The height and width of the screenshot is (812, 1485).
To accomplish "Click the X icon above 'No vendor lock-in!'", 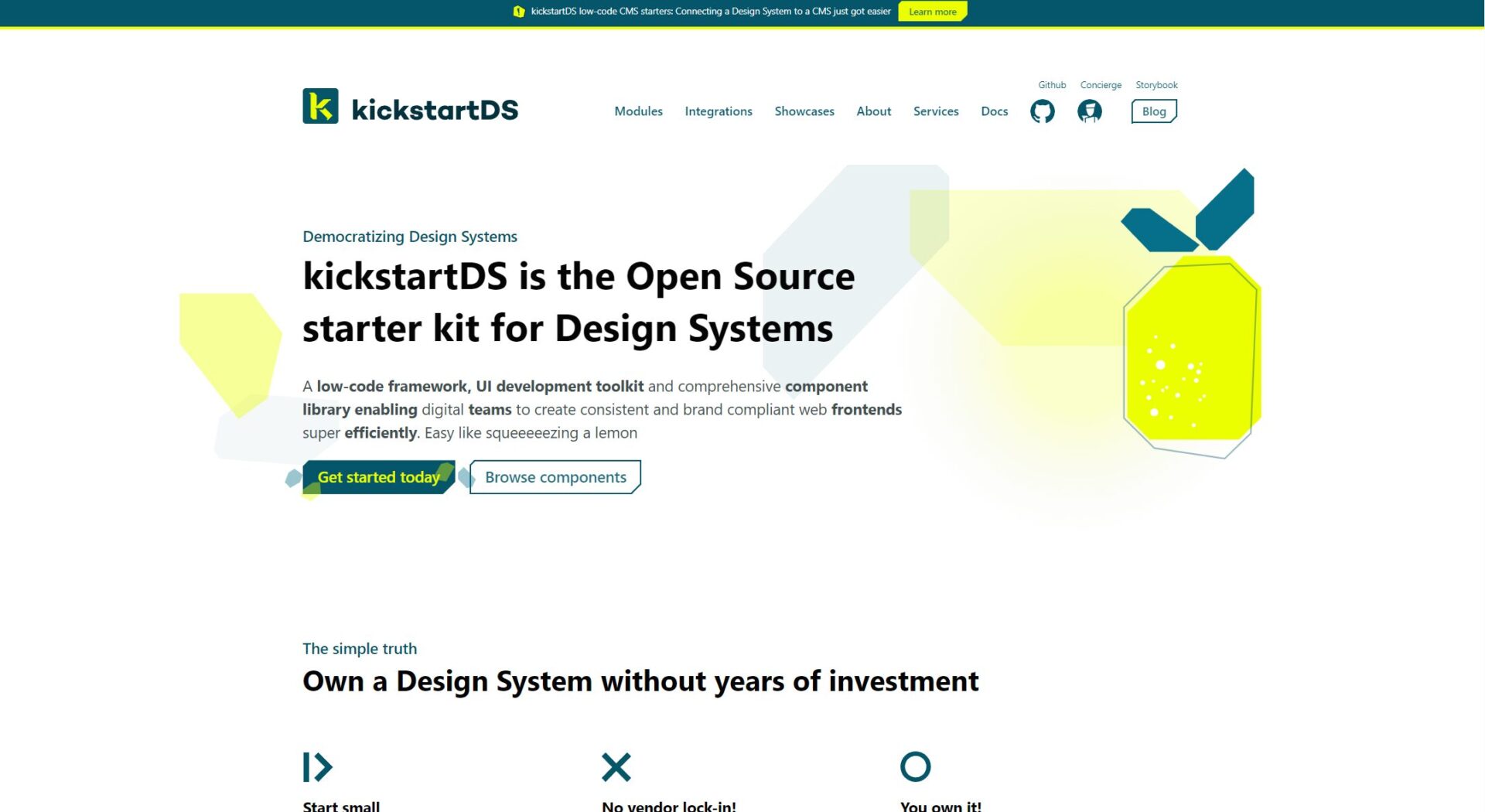I will [616, 766].
